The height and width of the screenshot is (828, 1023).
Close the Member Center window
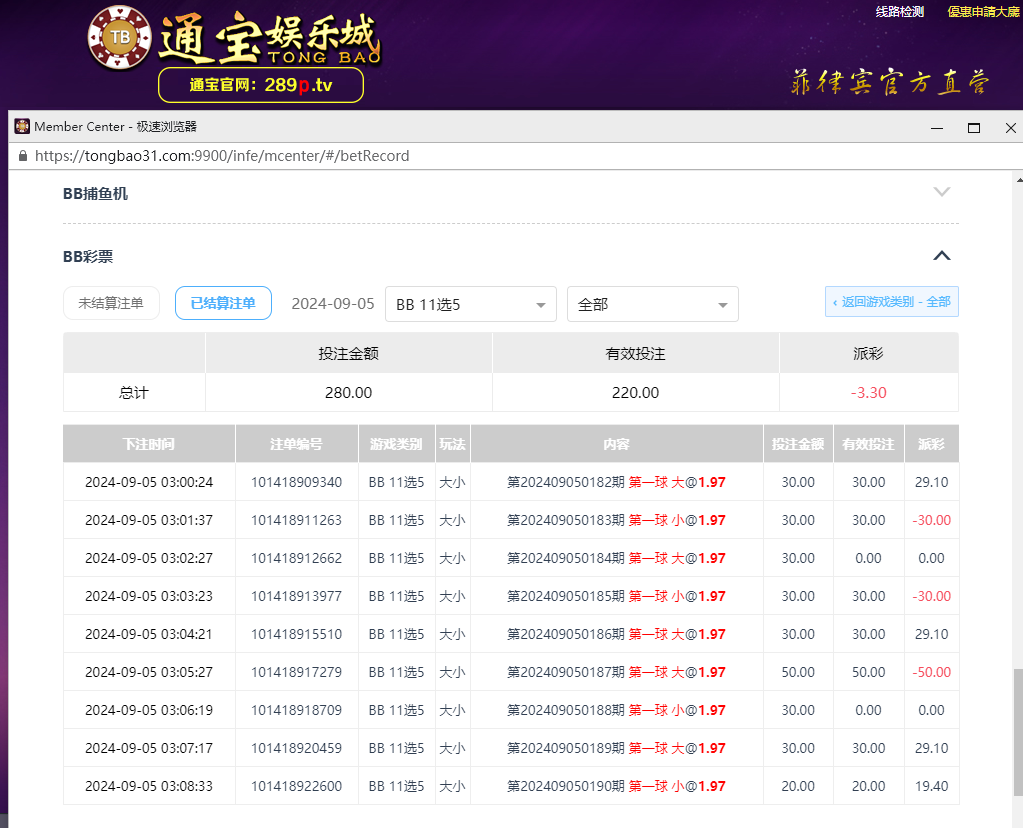[x=1009, y=127]
